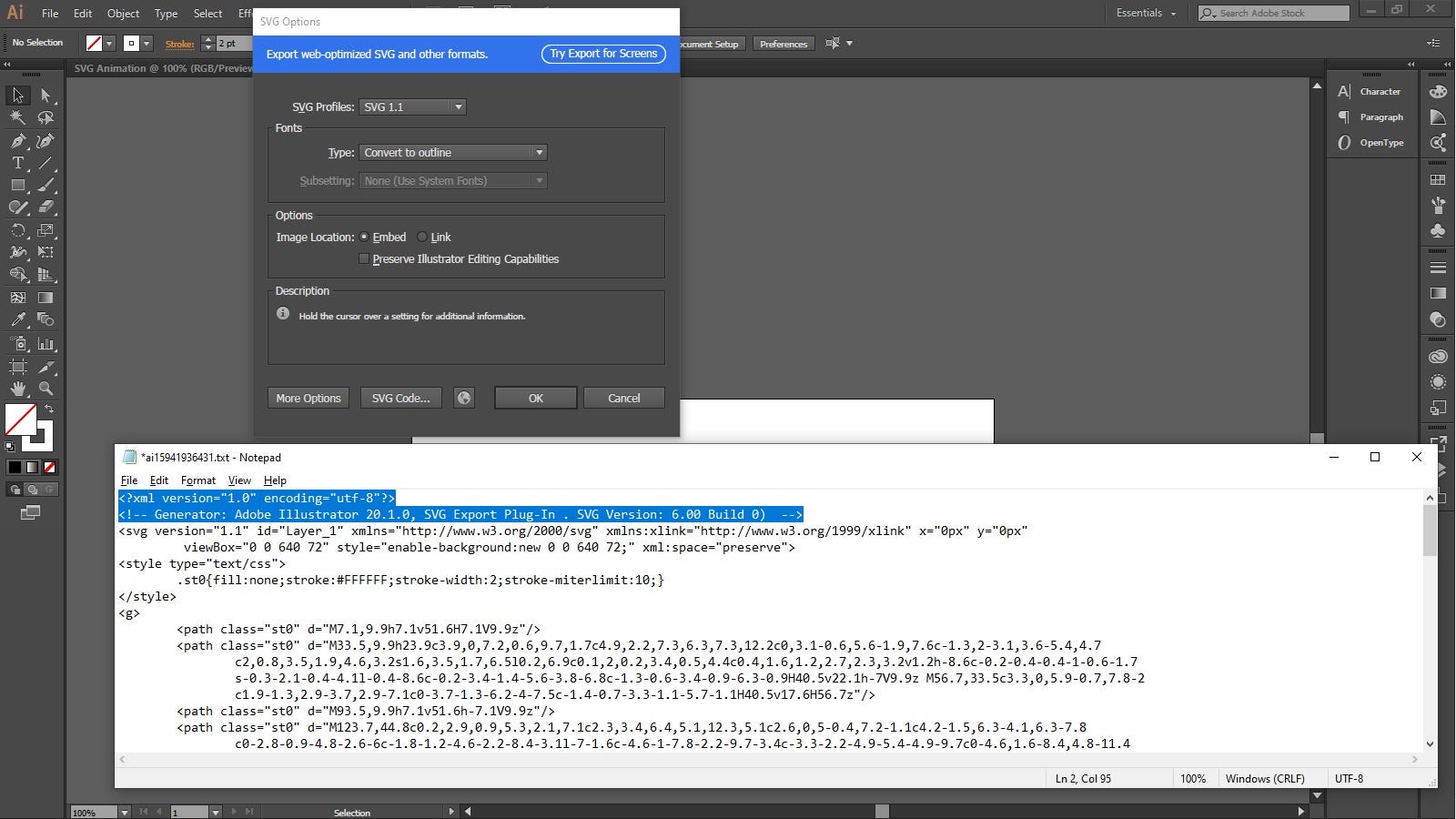Select the Direct Selection tool

tap(45, 96)
